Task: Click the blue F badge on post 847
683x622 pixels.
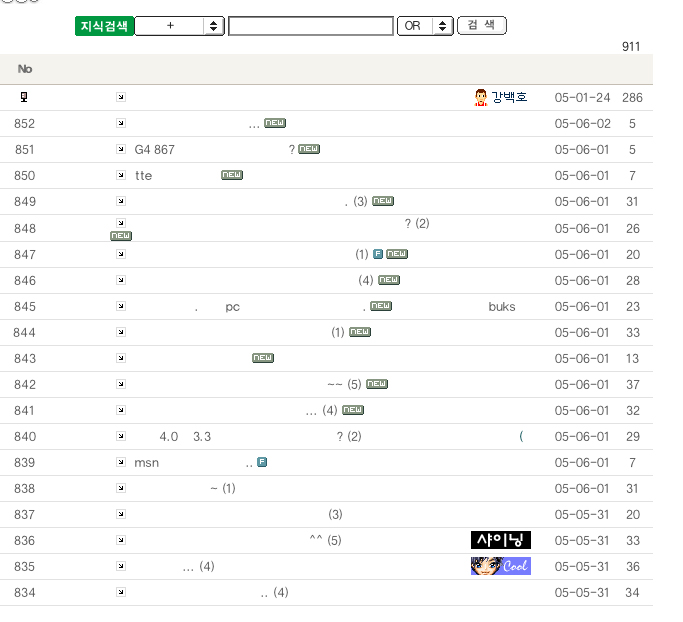Action: 378,254
